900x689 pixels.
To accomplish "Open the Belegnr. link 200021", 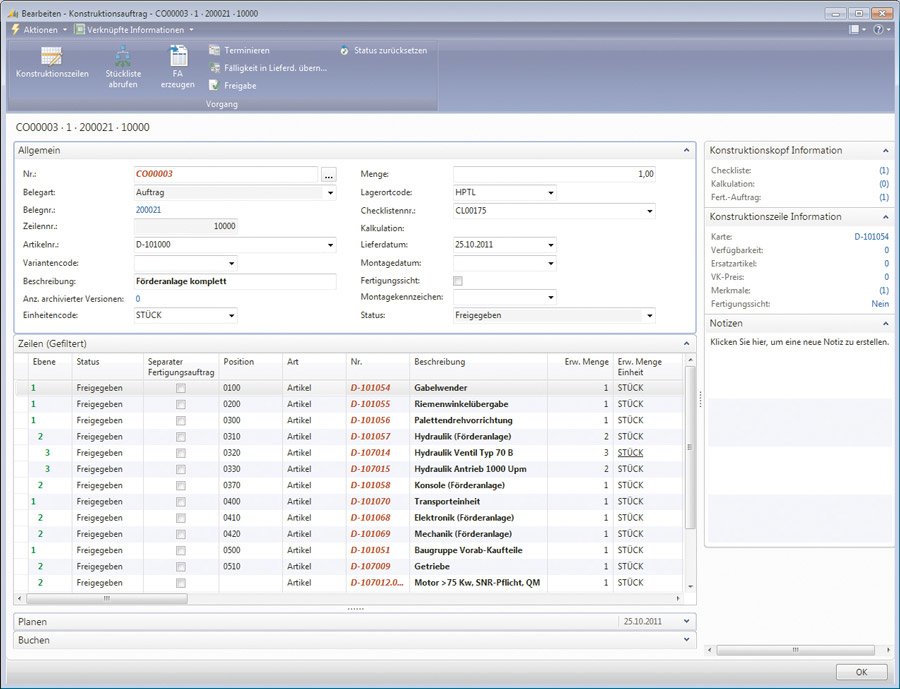I will click(x=149, y=210).
